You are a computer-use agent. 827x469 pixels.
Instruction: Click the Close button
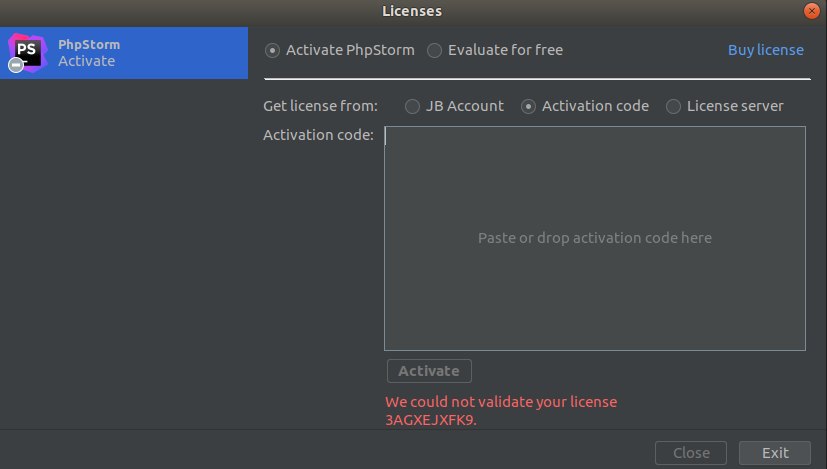pyautogui.click(x=691, y=453)
